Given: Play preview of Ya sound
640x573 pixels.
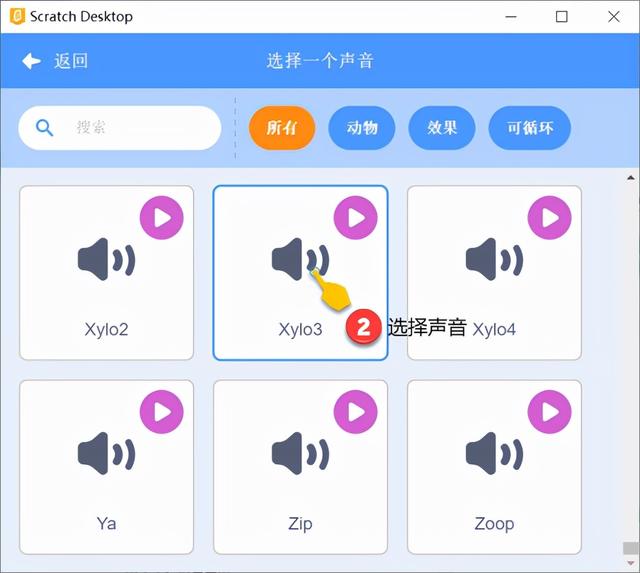Looking at the screenshot, I should click(x=162, y=412).
